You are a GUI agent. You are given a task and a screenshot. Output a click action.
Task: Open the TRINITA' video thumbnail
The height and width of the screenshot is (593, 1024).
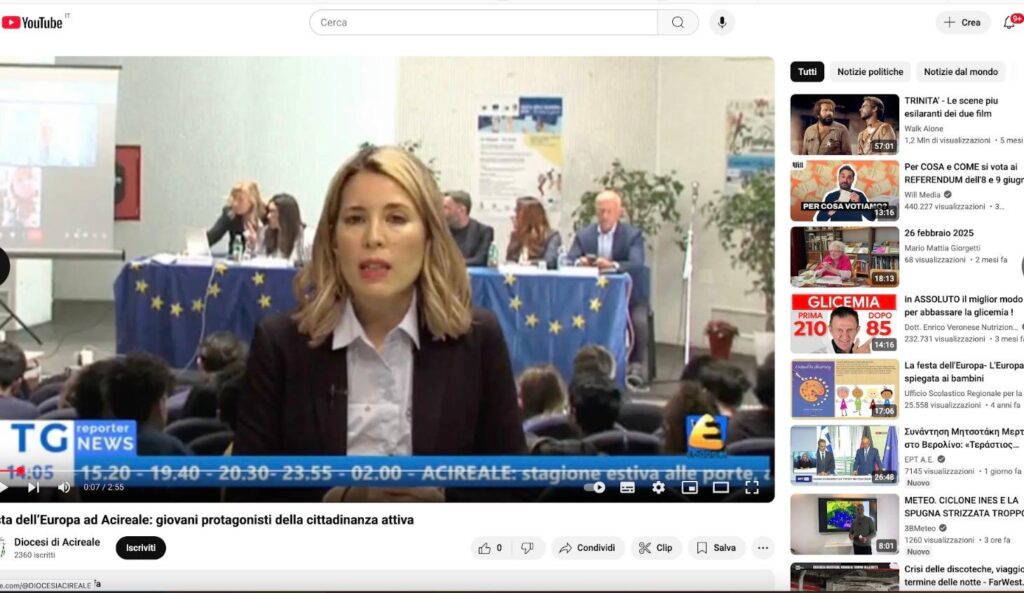click(x=844, y=124)
